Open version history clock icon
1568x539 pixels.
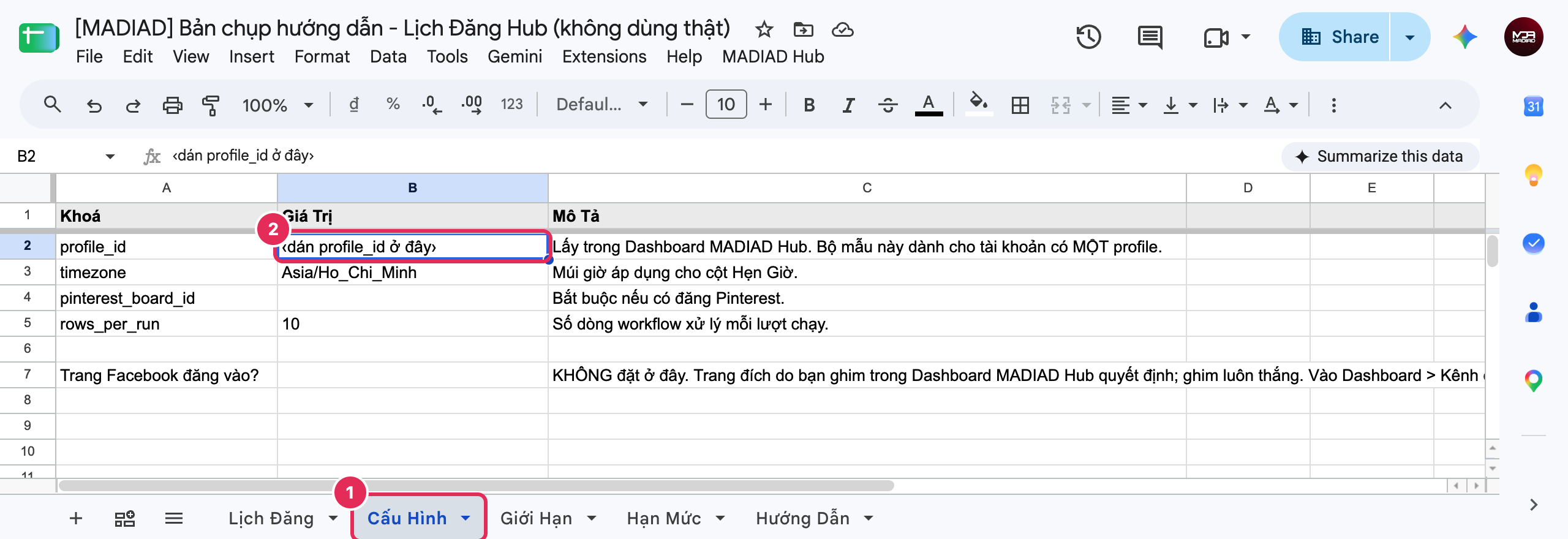pos(1088,37)
